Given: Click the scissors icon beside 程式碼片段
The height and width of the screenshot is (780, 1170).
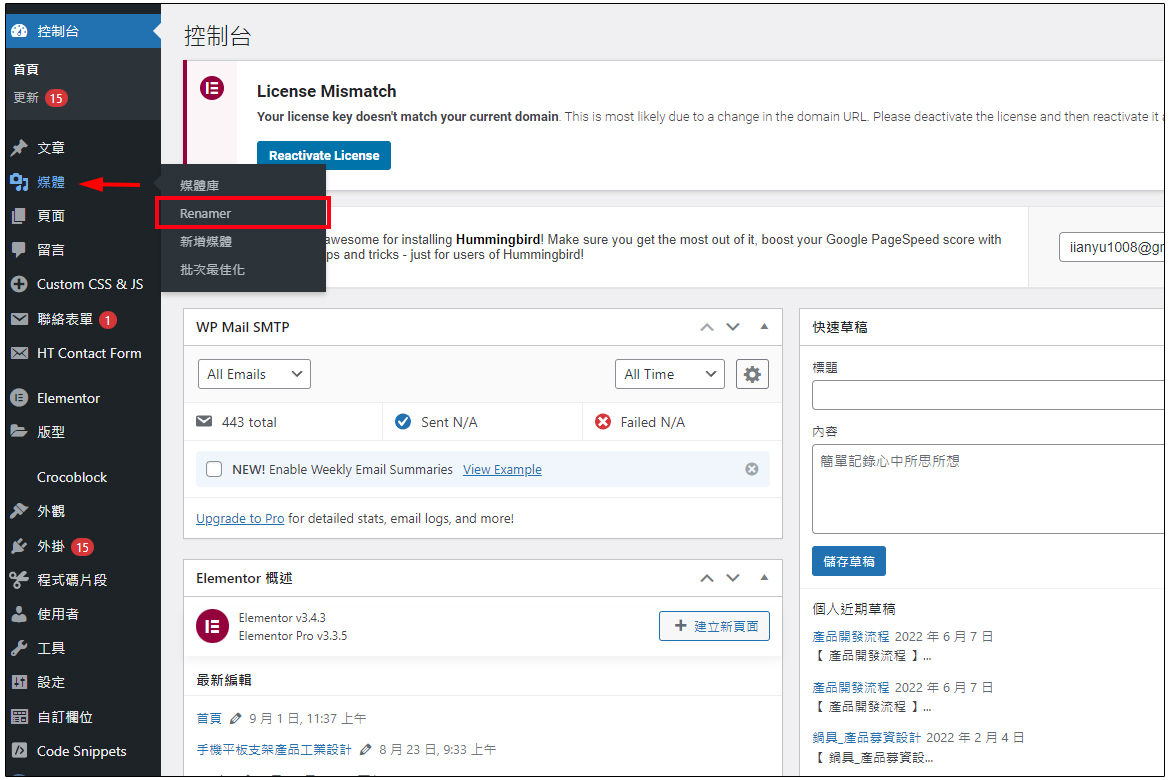Looking at the screenshot, I should pyautogui.click(x=19, y=579).
